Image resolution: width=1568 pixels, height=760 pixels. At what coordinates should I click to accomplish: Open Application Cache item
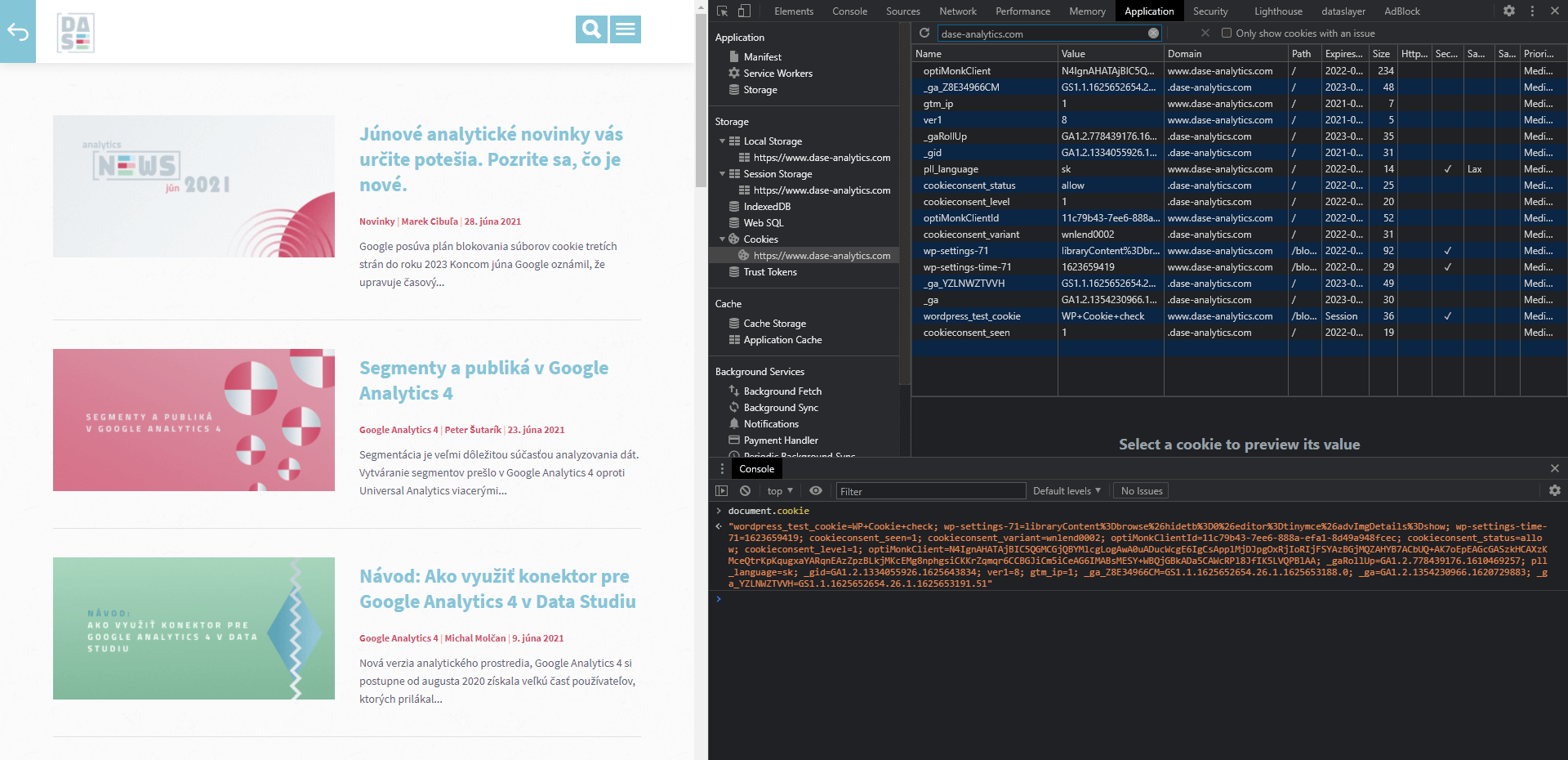tap(782, 339)
